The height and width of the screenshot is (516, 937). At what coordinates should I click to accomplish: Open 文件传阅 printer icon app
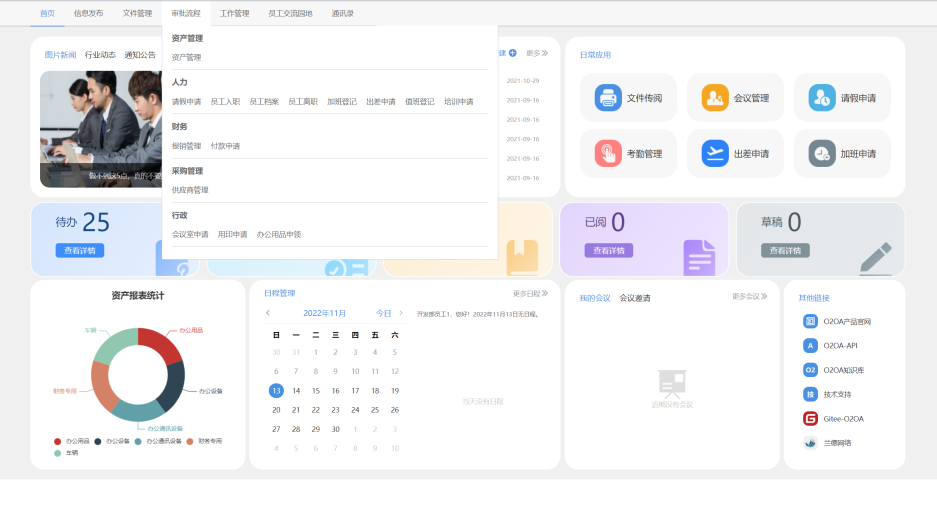tap(608, 98)
